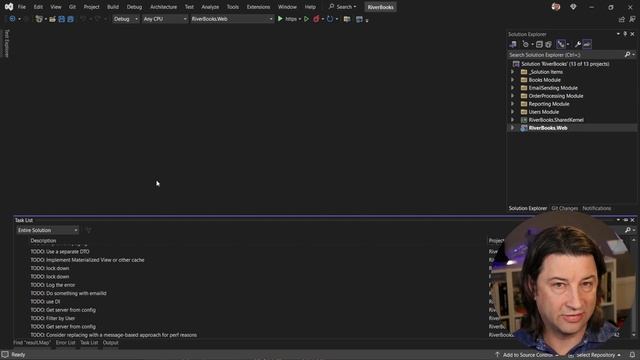Click in Search Solution Explorer field
The image size is (640, 360).
[566, 55]
